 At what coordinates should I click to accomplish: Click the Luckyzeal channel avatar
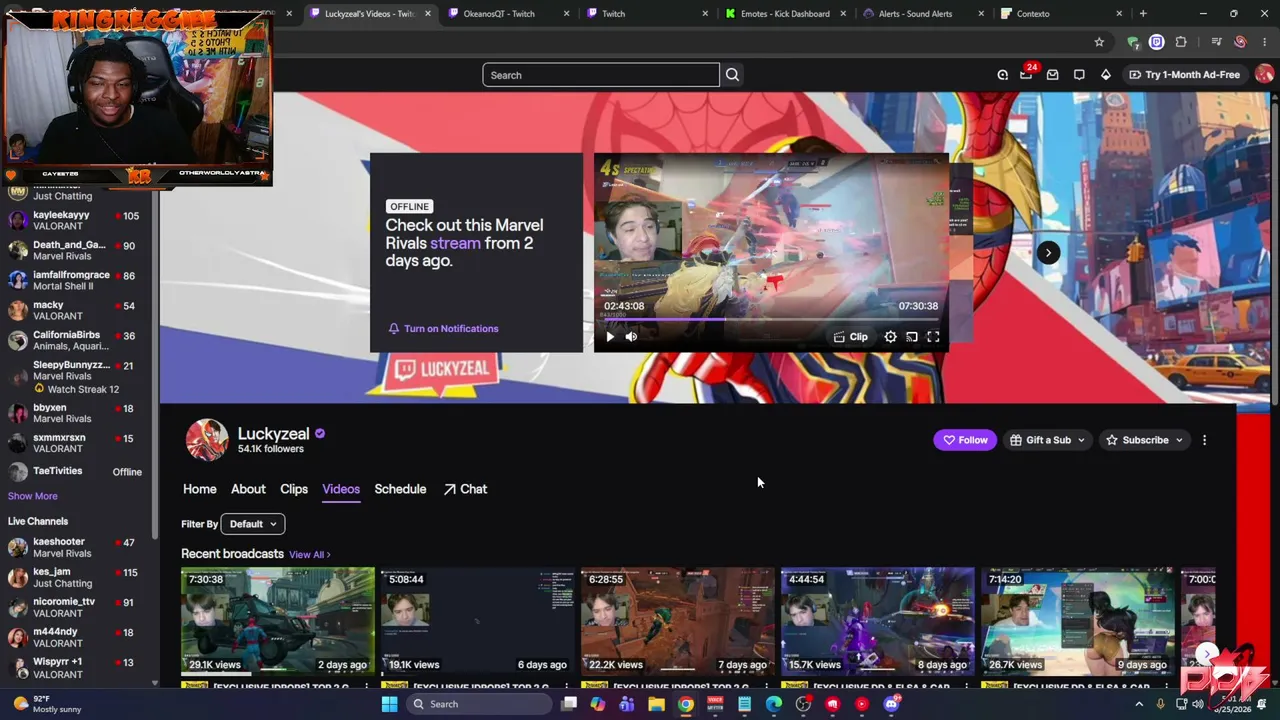click(x=207, y=440)
